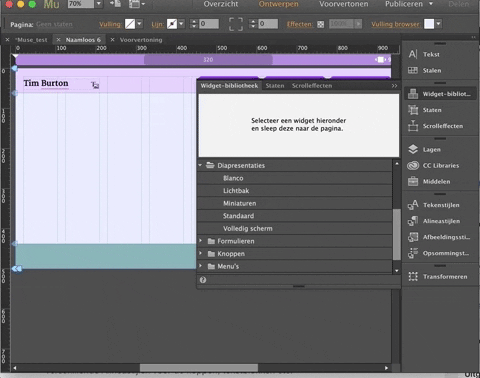480x378 pixels.
Task: Open the Stalen swatches panel icon
Action: click(413, 70)
